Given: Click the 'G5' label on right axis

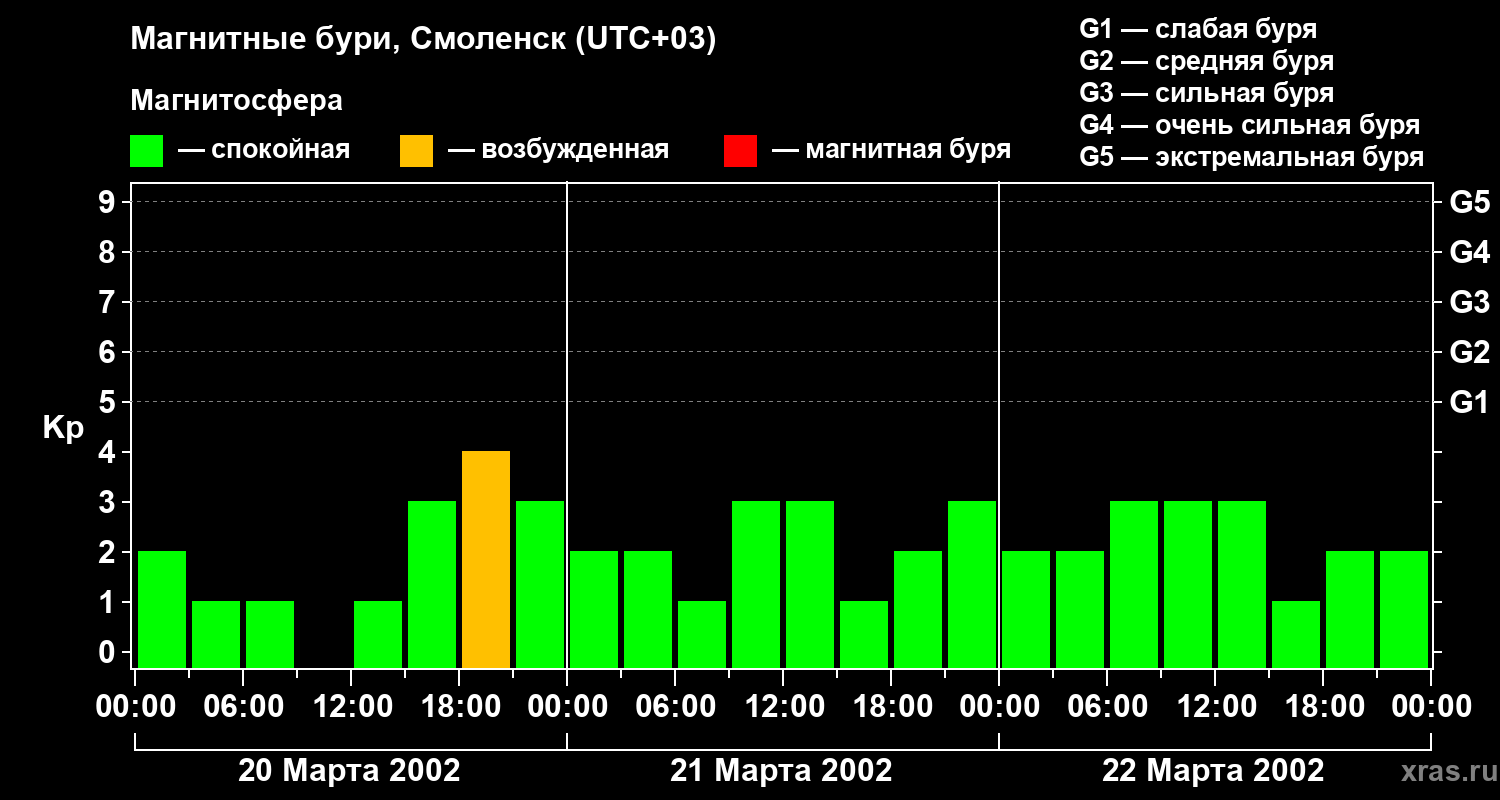Looking at the screenshot, I should 1469,202.
